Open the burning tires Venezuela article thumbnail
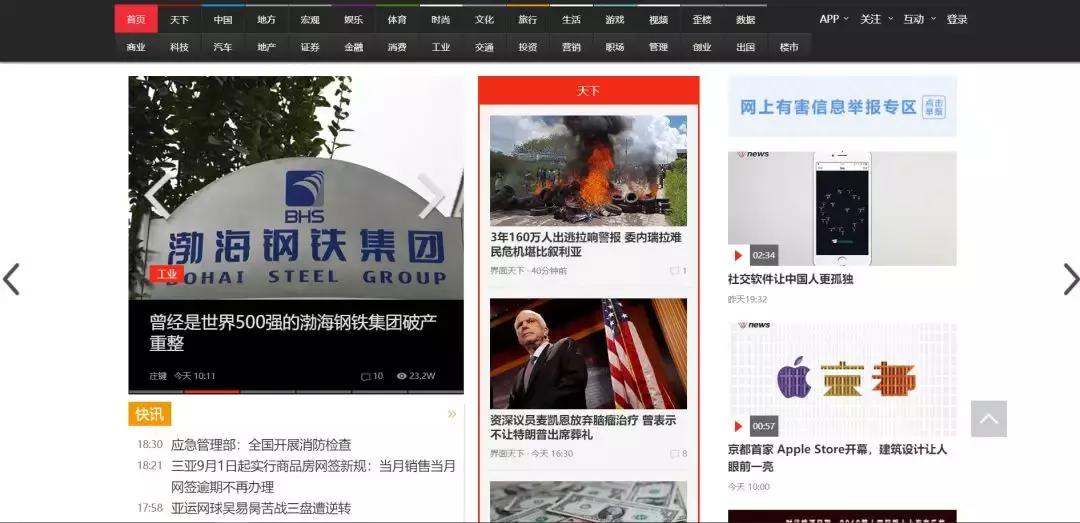 pyautogui.click(x=588, y=170)
